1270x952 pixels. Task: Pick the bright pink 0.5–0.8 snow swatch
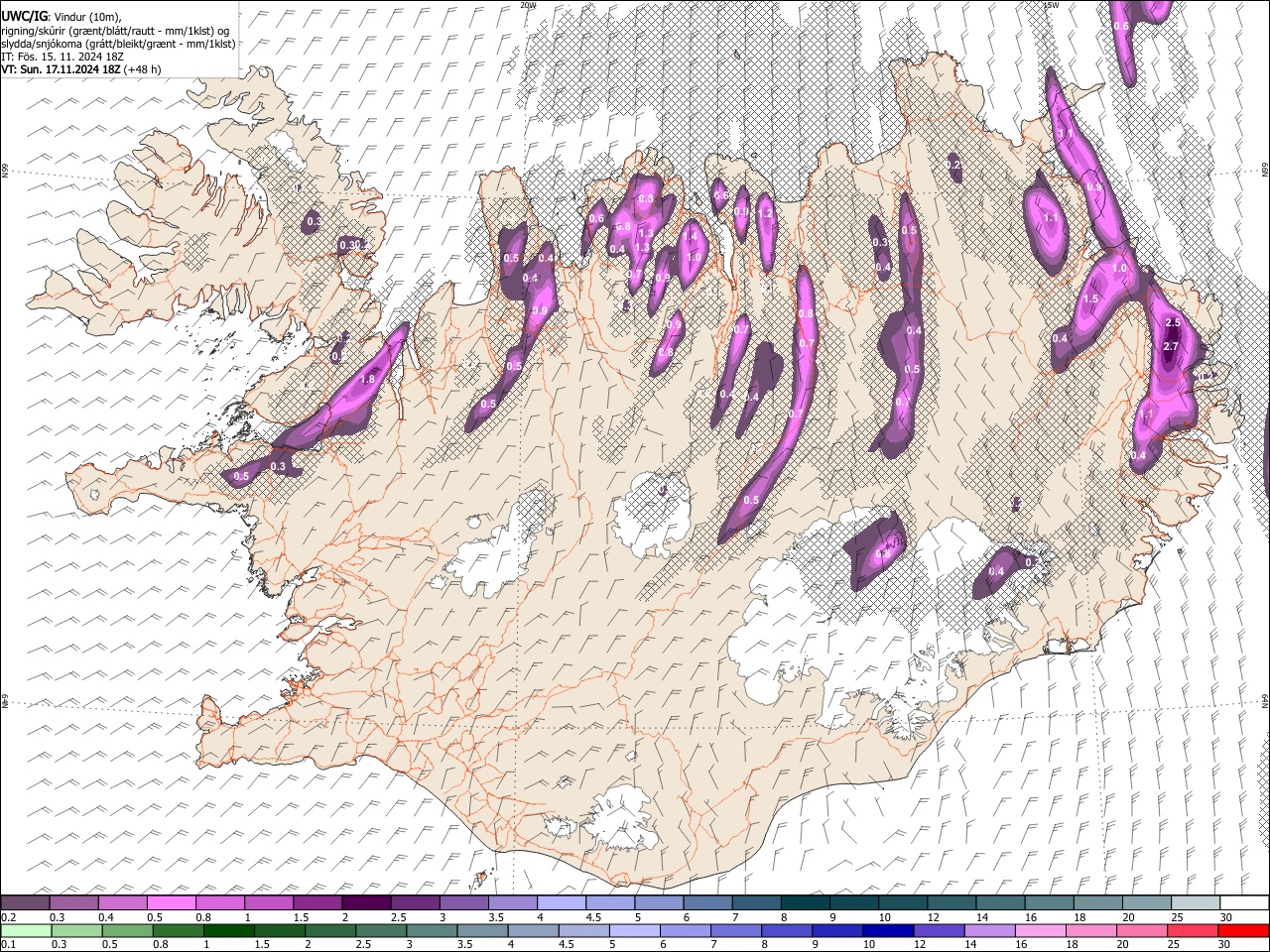172,903
